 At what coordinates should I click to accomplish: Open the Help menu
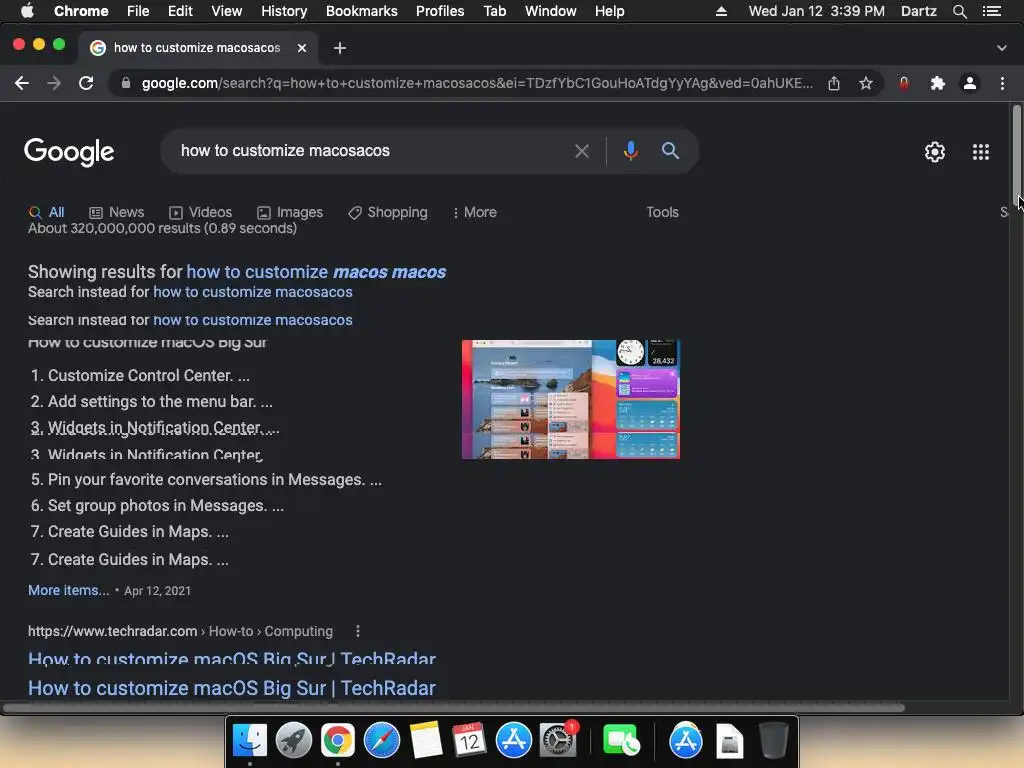[609, 11]
